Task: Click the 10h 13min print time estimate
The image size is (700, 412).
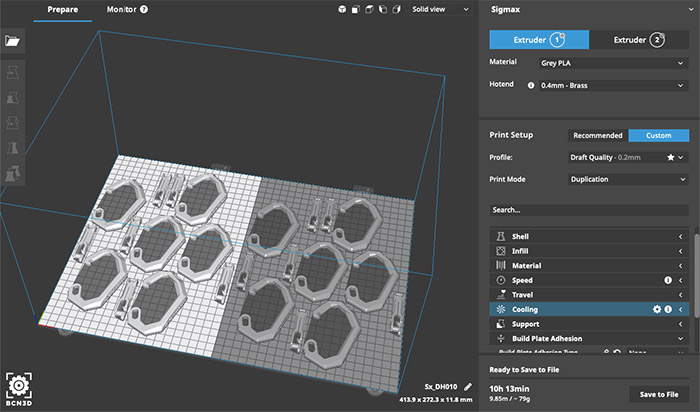Action: (x=509, y=389)
